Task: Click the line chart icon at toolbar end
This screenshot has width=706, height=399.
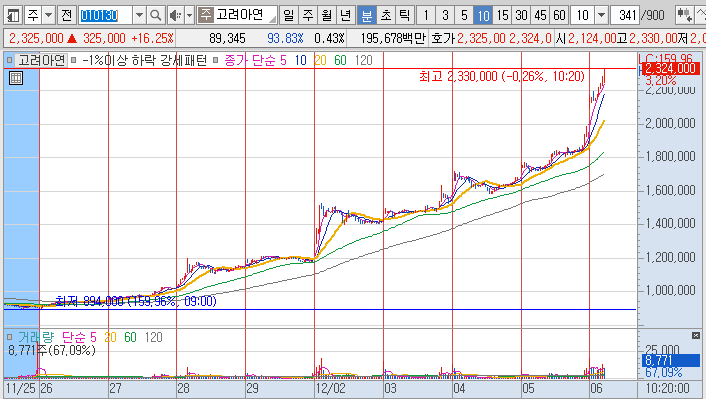Action: pos(701,16)
